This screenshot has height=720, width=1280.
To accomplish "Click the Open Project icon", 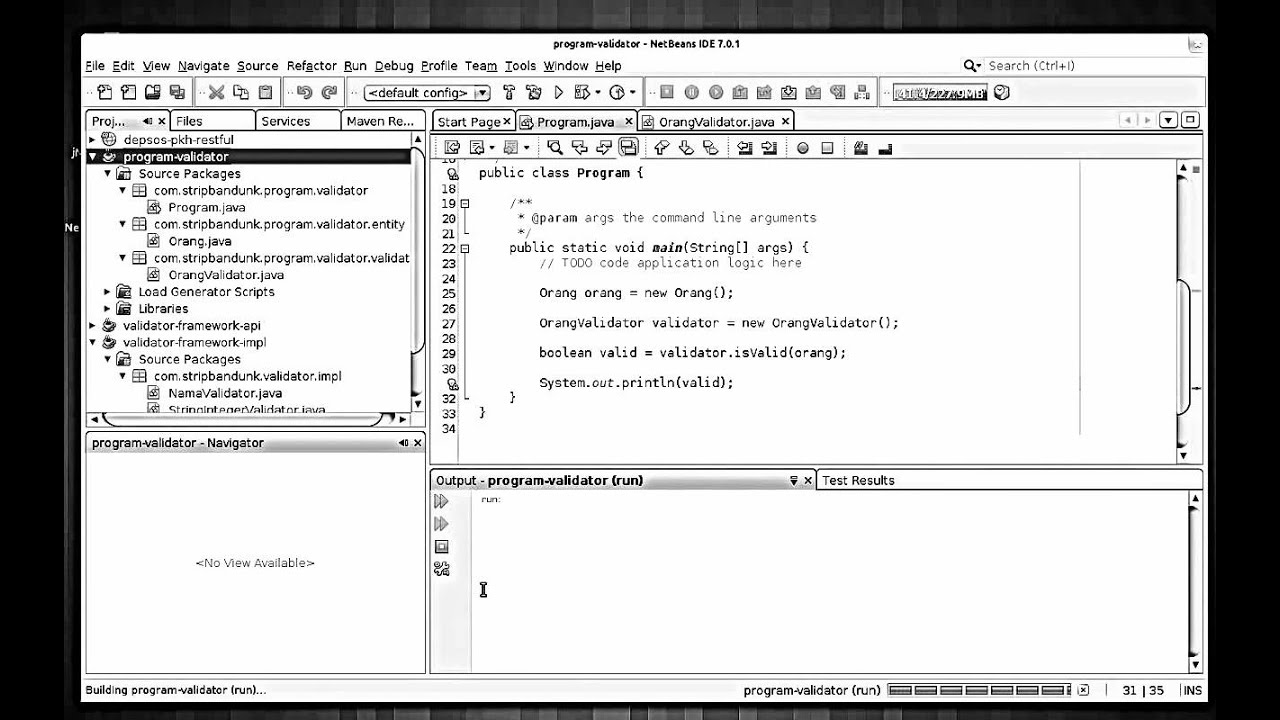I will pyautogui.click(x=153, y=92).
